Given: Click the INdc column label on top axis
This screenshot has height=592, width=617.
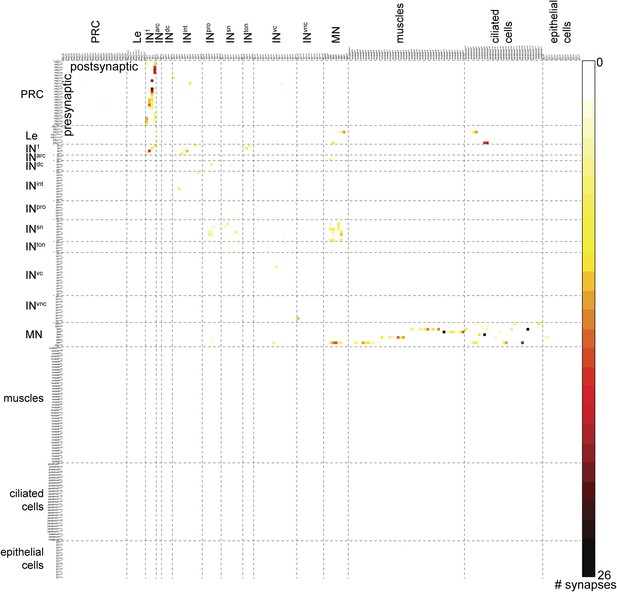Looking at the screenshot, I should [x=168, y=34].
